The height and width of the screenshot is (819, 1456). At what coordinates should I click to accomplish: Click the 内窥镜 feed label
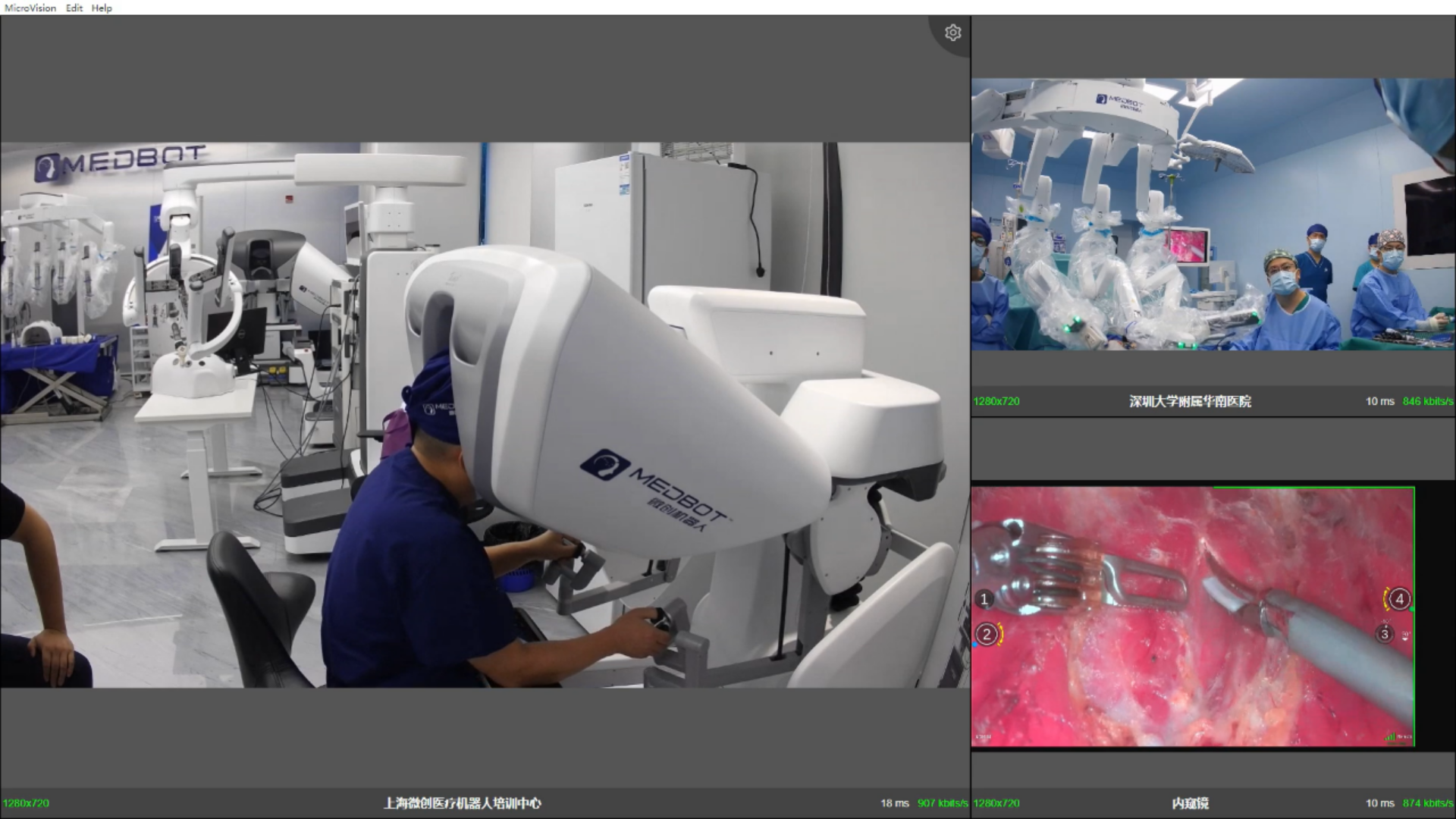point(1190,803)
